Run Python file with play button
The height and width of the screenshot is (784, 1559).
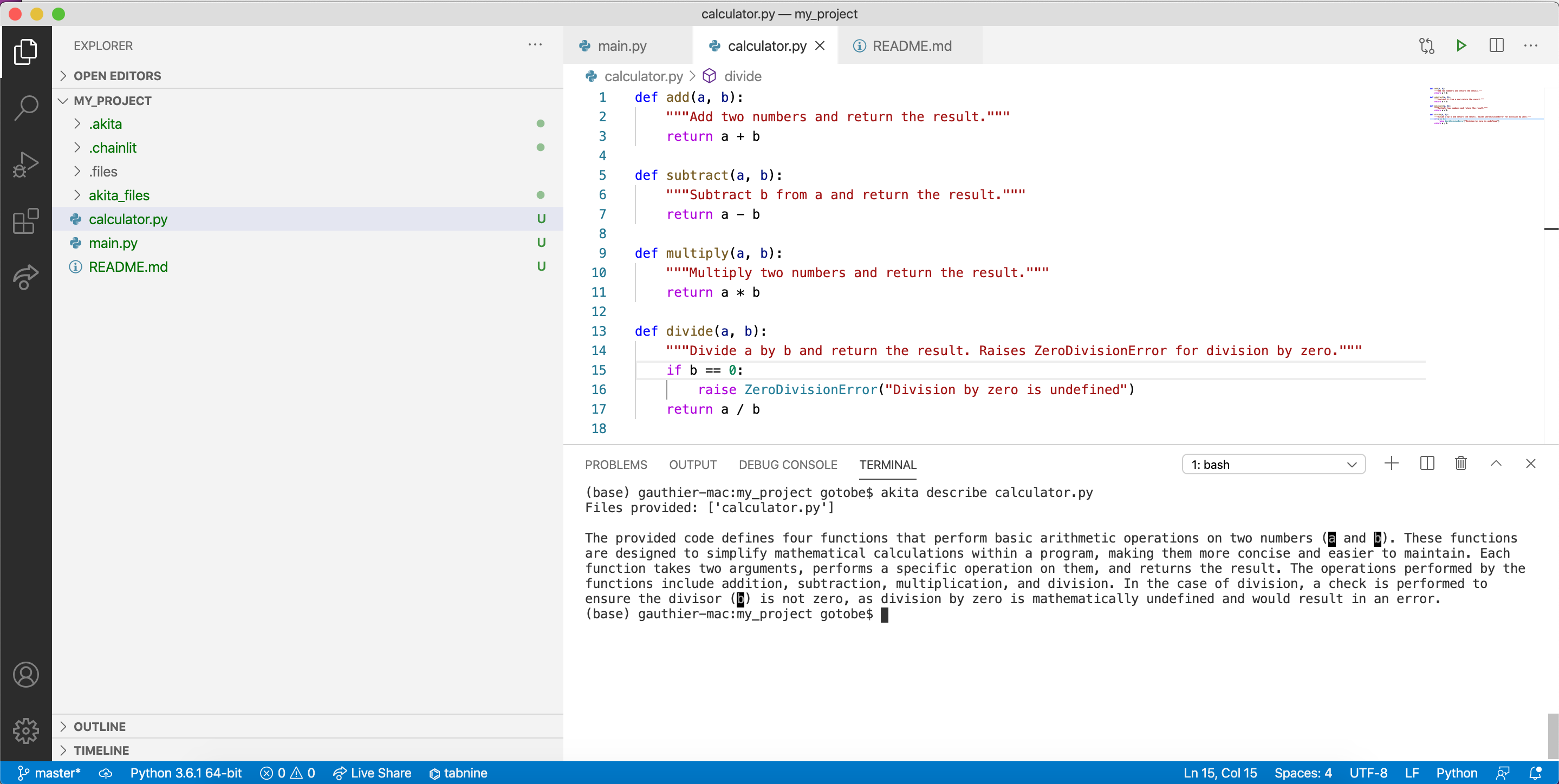click(x=1460, y=45)
